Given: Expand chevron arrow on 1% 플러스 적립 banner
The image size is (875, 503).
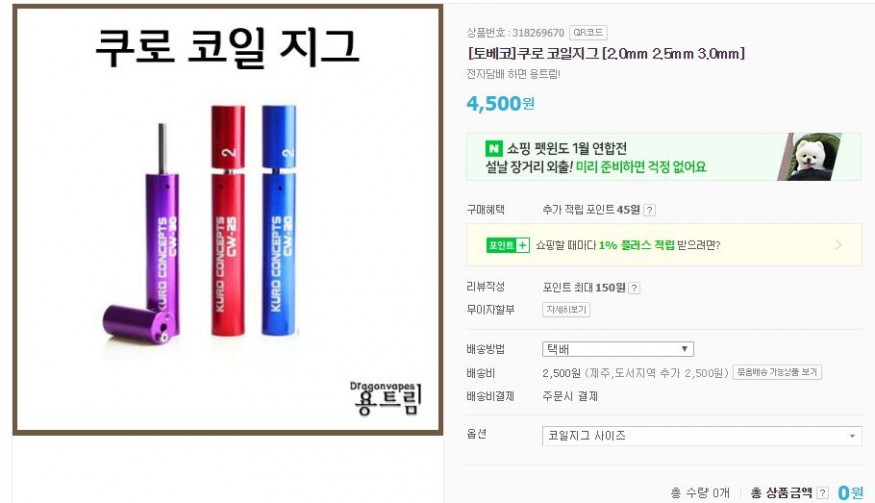Looking at the screenshot, I should click(838, 245).
